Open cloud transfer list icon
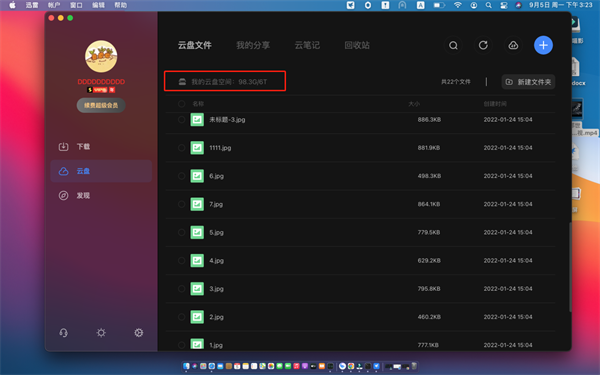This screenshot has height=375, width=600. coord(513,45)
